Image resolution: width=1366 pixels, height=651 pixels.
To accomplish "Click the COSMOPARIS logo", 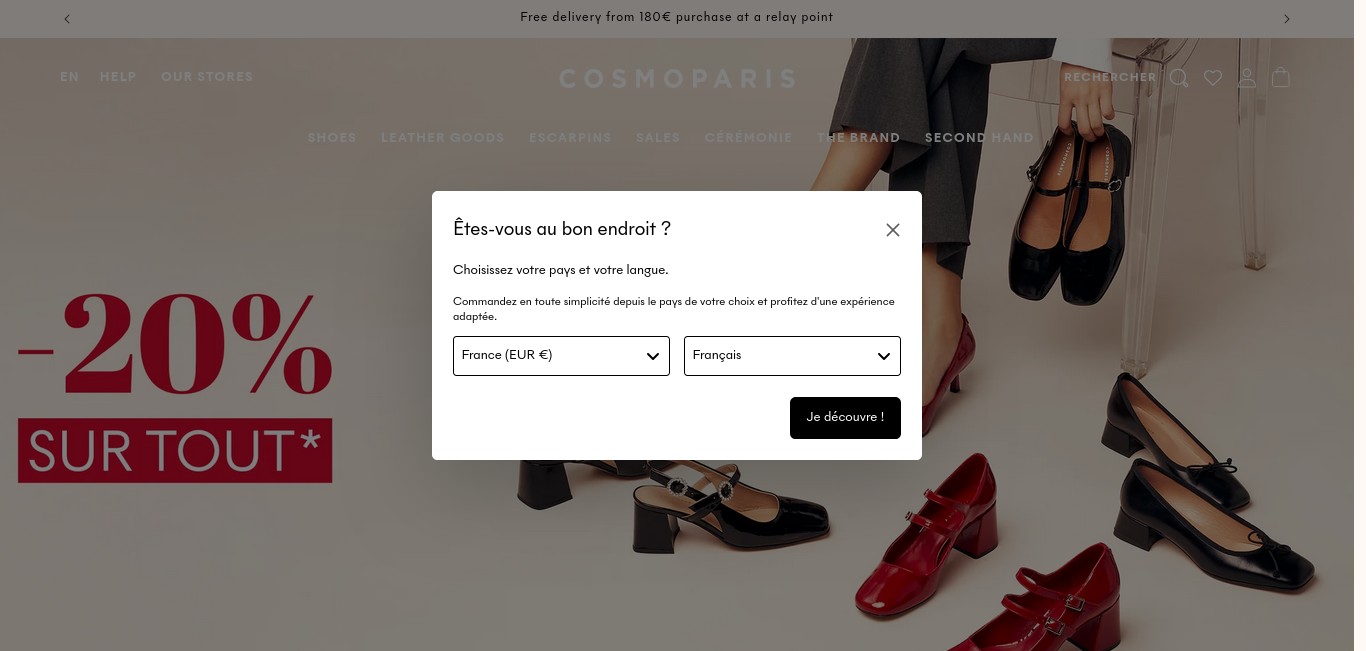I will coord(677,79).
